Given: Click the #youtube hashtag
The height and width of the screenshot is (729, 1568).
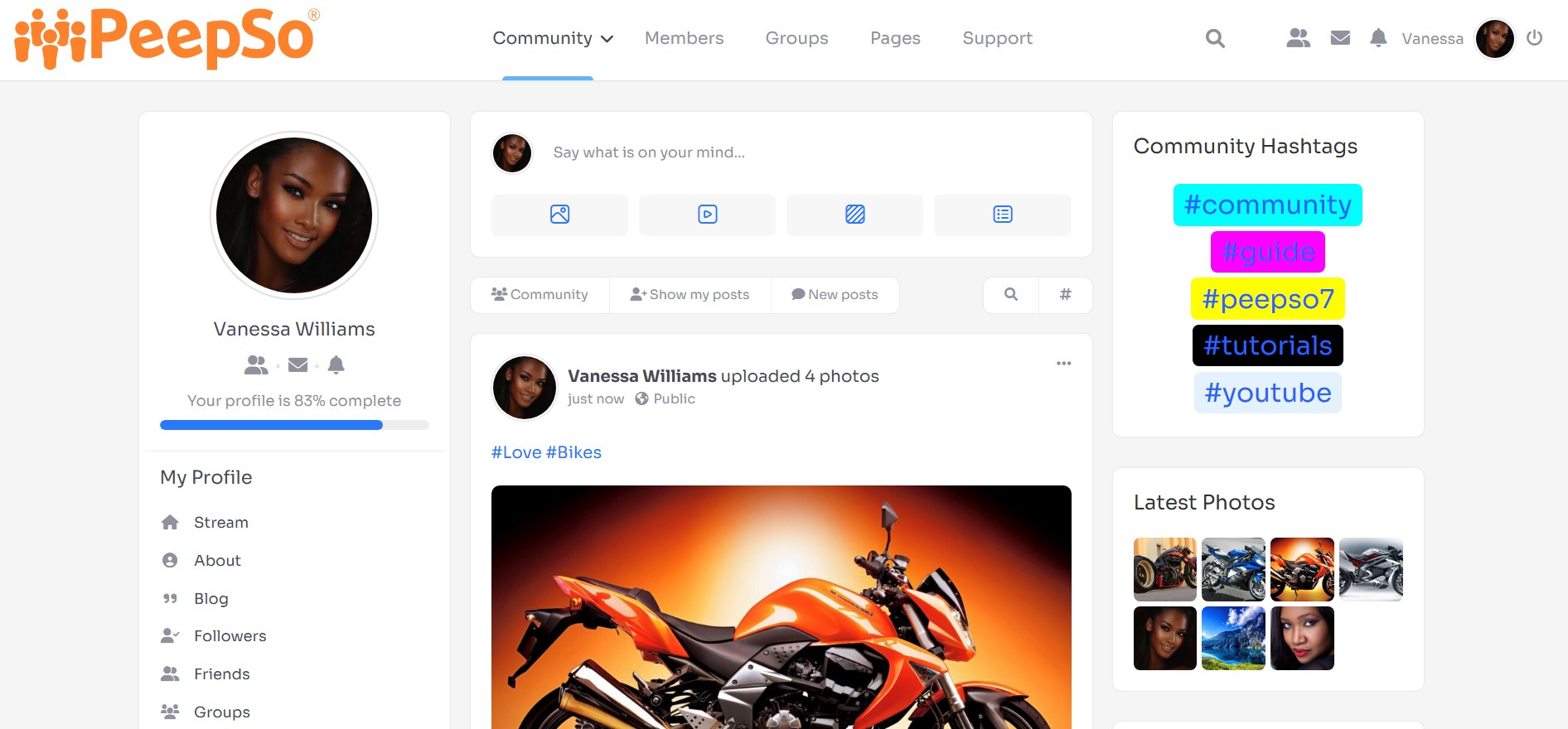Looking at the screenshot, I should coord(1268,393).
